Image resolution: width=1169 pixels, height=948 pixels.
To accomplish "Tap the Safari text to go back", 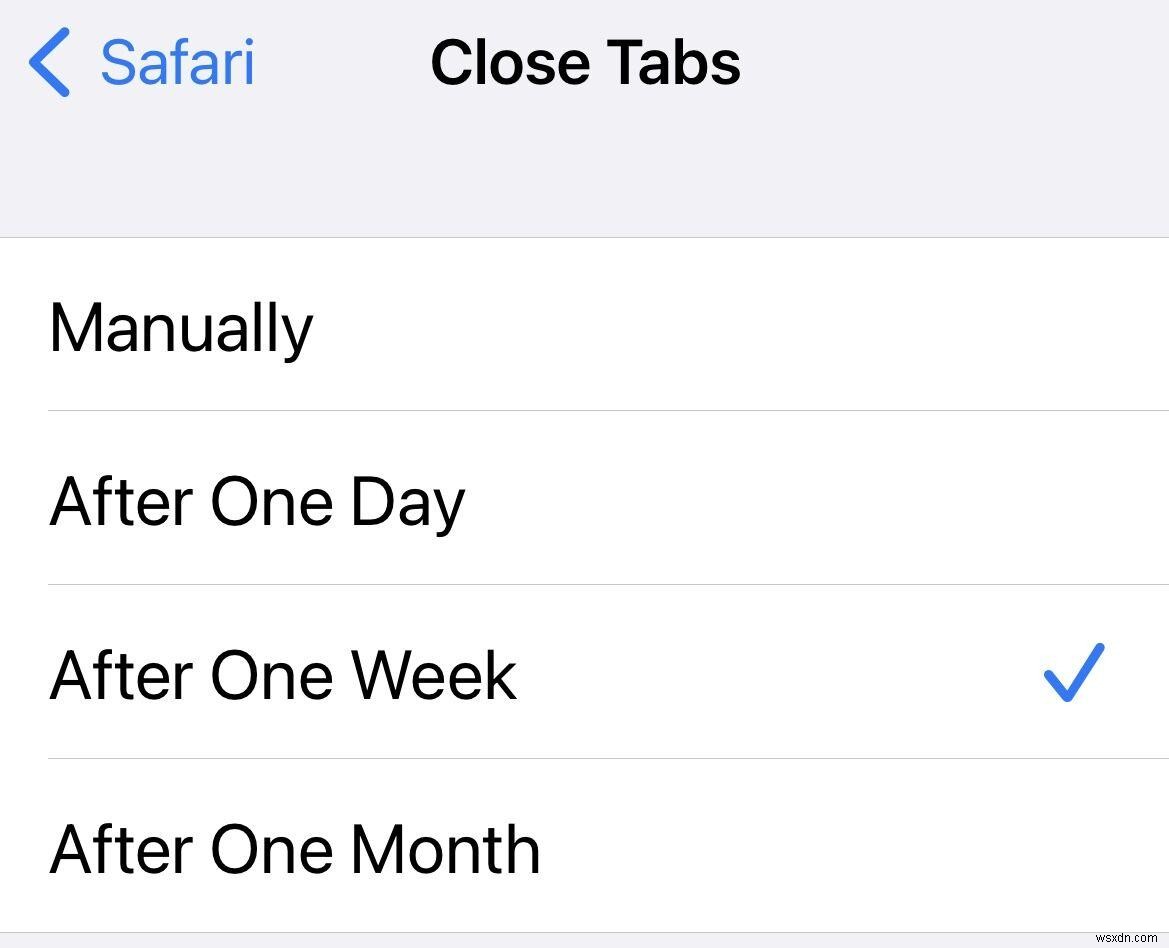I will click(x=176, y=62).
